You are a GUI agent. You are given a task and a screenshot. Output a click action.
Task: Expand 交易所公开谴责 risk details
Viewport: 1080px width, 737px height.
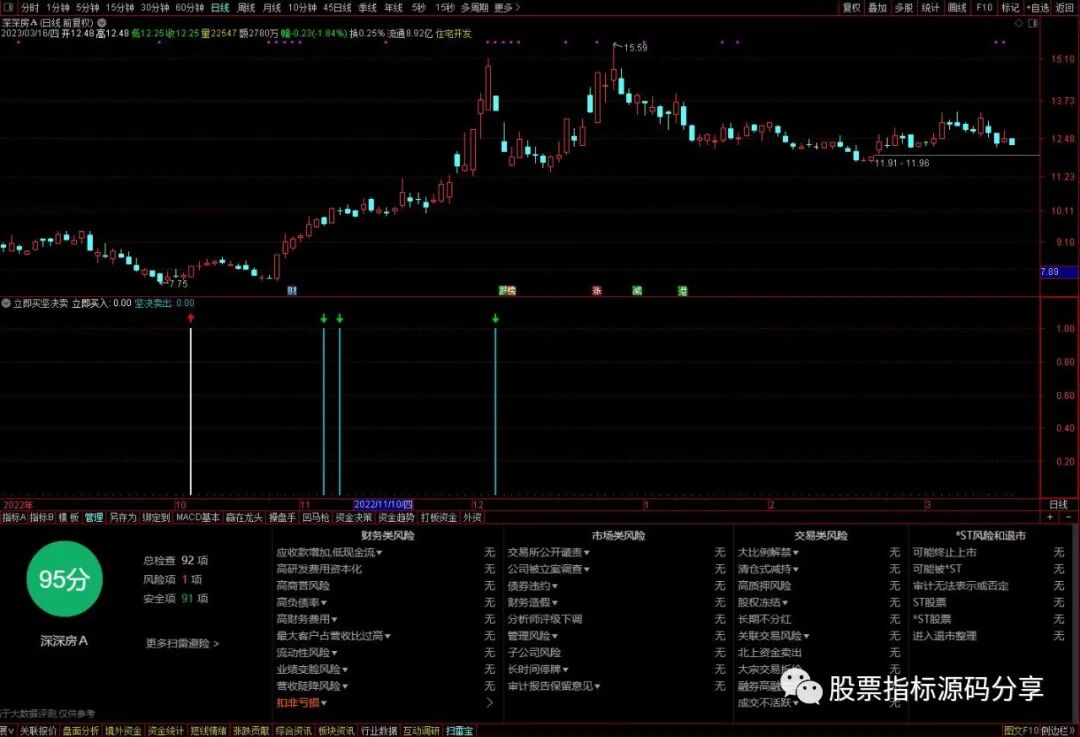pos(548,552)
